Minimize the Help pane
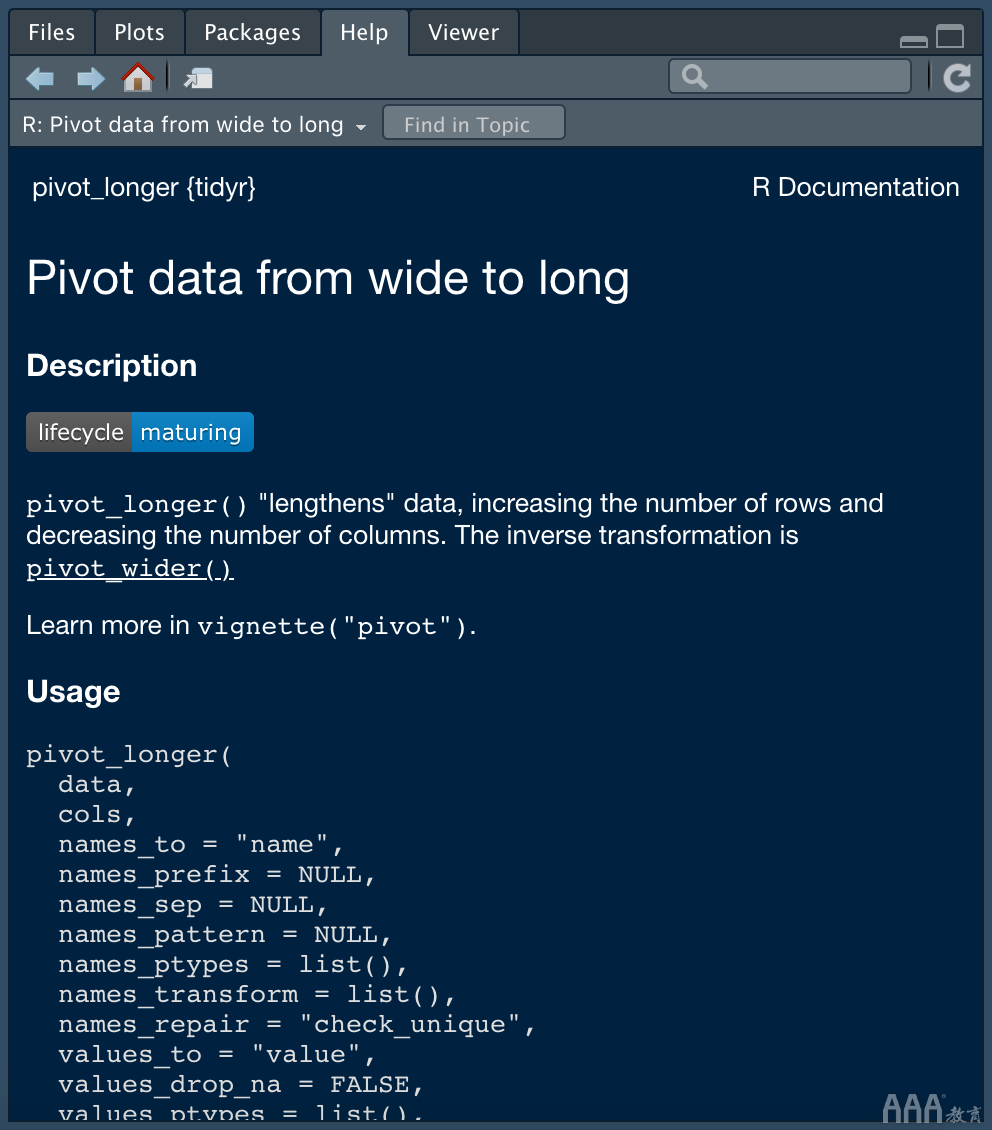The width and height of the screenshot is (992, 1130). coord(913,41)
